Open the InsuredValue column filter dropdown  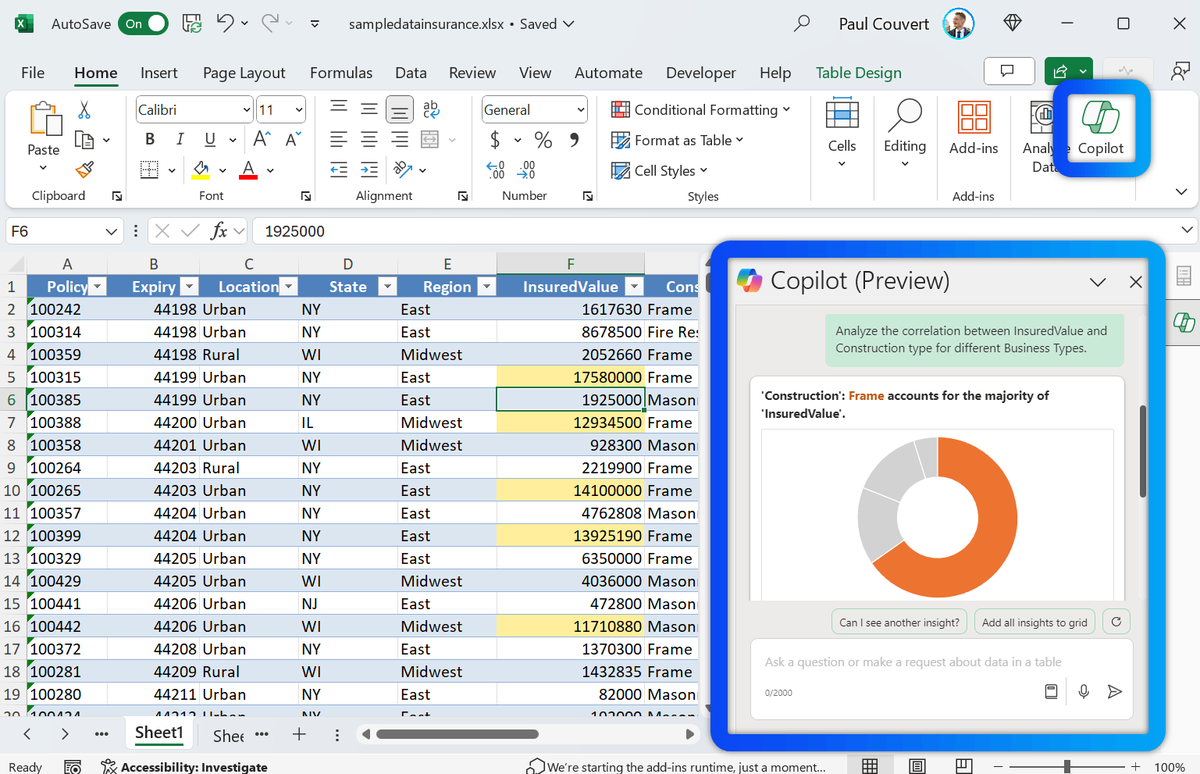tap(635, 287)
